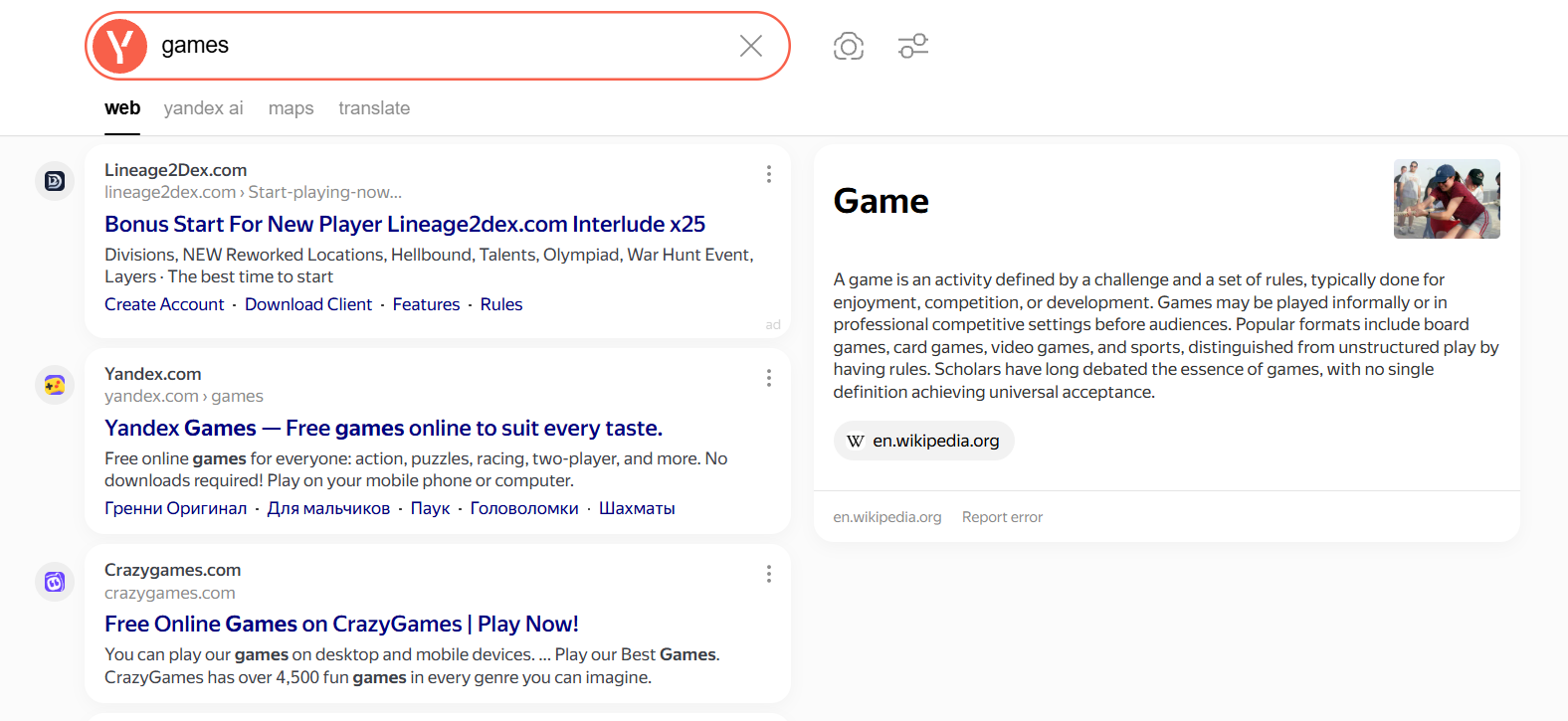This screenshot has height=721, width=1568.
Task: Click the 'Report error' link
Action: point(1002,517)
